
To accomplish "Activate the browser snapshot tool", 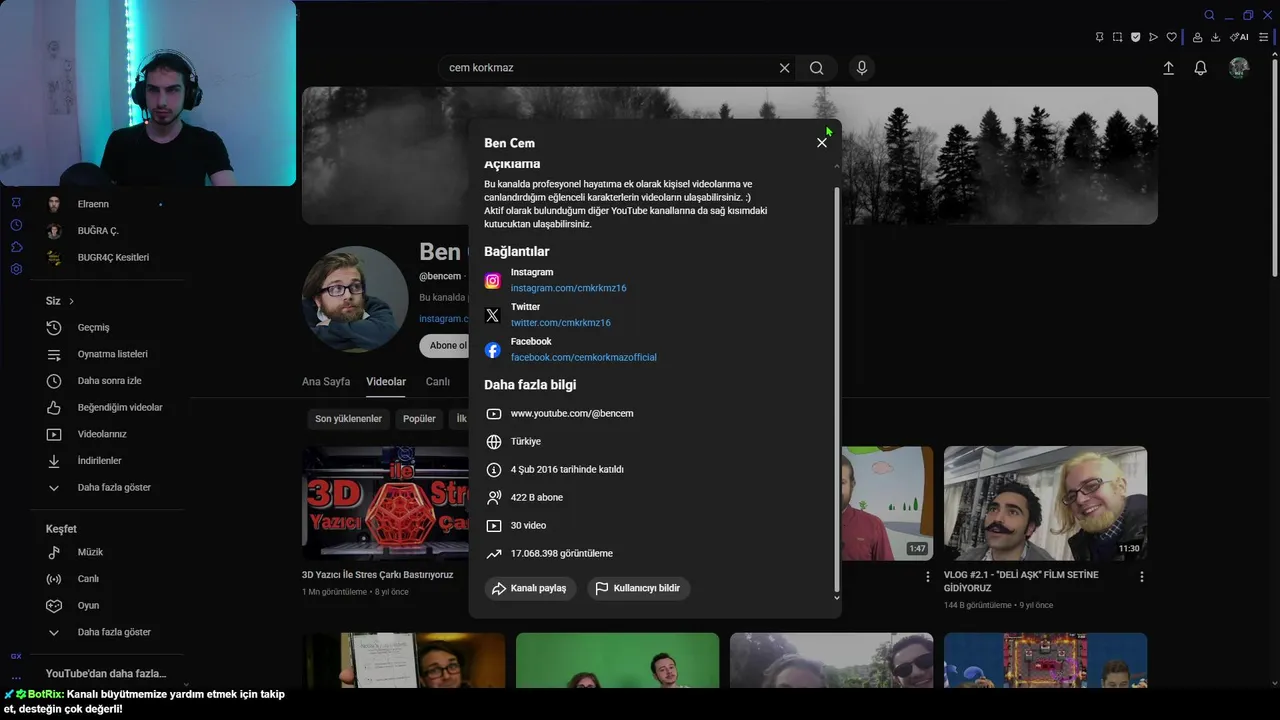I will tap(1117, 37).
